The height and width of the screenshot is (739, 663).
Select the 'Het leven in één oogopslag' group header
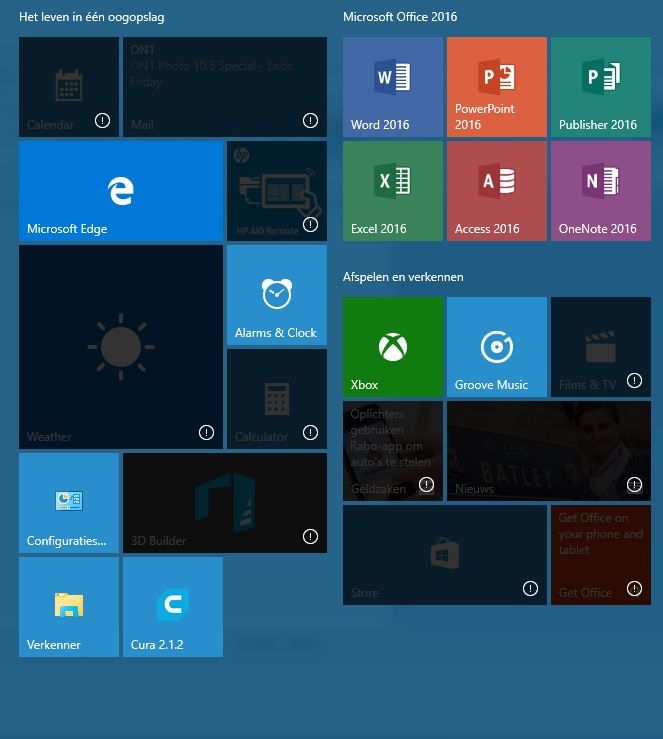point(91,17)
